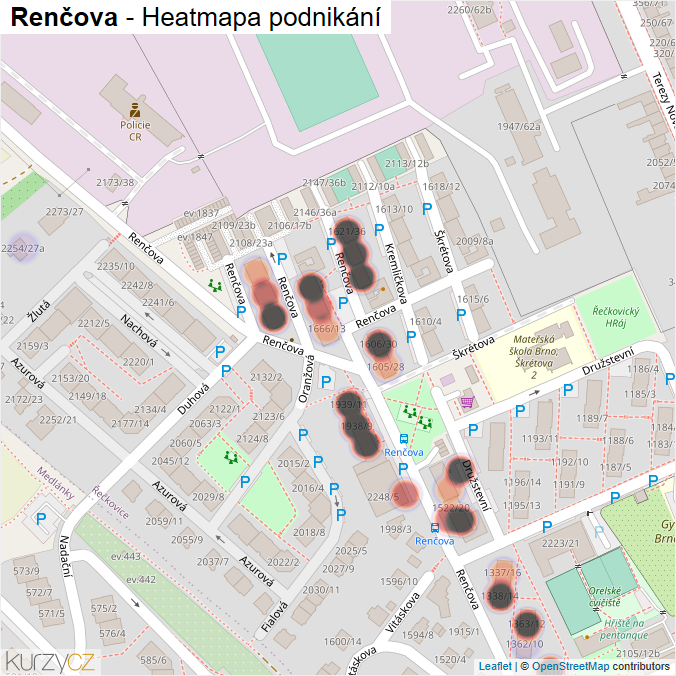676x676 pixels.
Task: Click the Medlánky district boundary label
Action: click(56, 483)
